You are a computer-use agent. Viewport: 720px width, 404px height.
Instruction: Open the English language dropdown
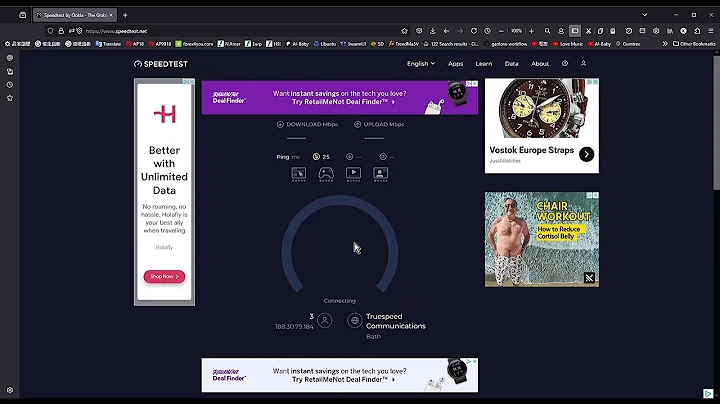pyautogui.click(x=421, y=64)
